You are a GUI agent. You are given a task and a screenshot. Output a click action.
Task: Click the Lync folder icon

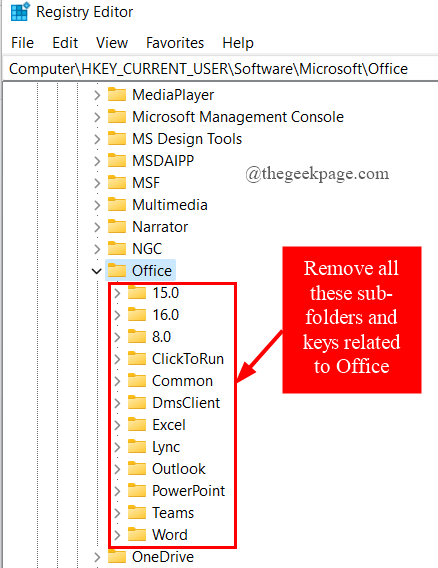(137, 446)
